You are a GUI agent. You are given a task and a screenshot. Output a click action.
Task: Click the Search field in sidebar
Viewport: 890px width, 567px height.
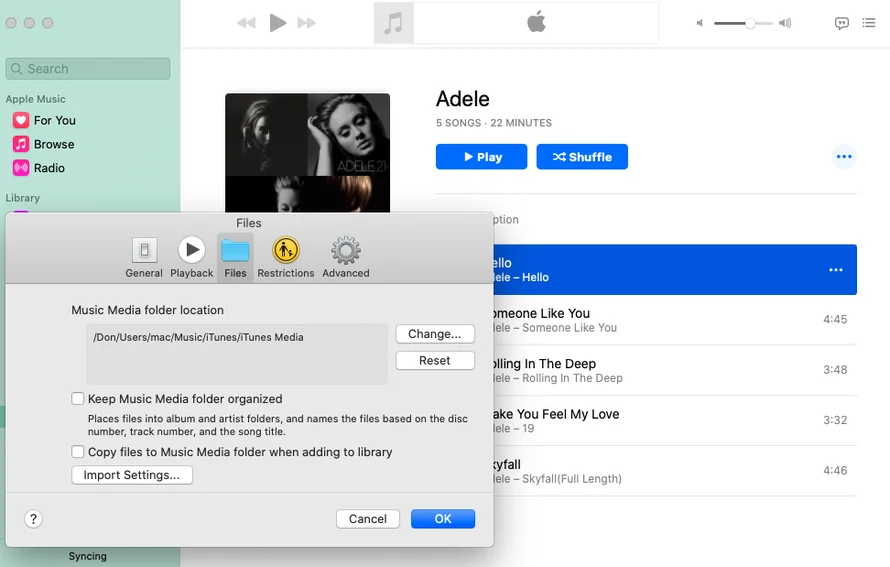88,69
